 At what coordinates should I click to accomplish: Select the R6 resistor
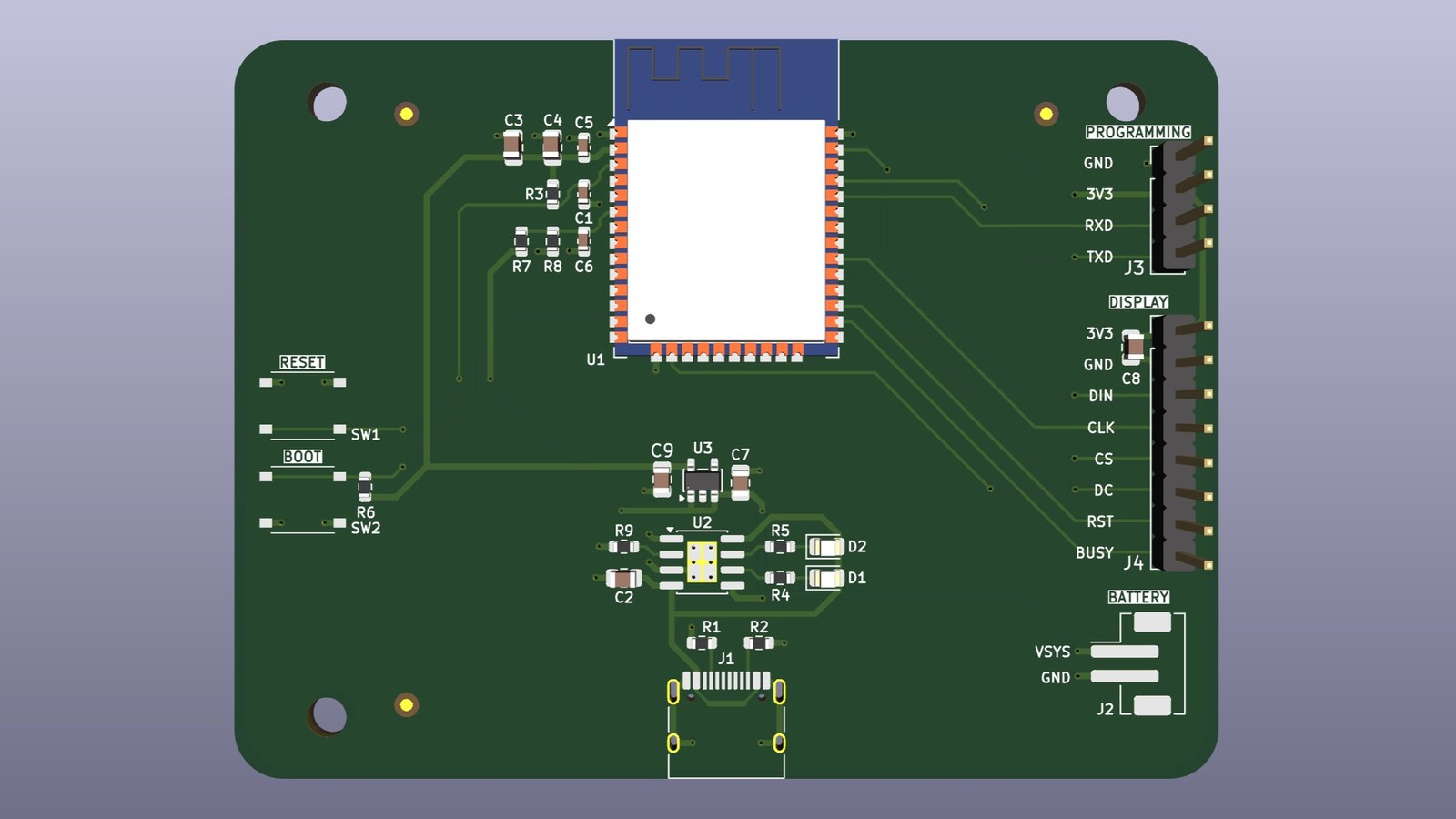click(365, 488)
